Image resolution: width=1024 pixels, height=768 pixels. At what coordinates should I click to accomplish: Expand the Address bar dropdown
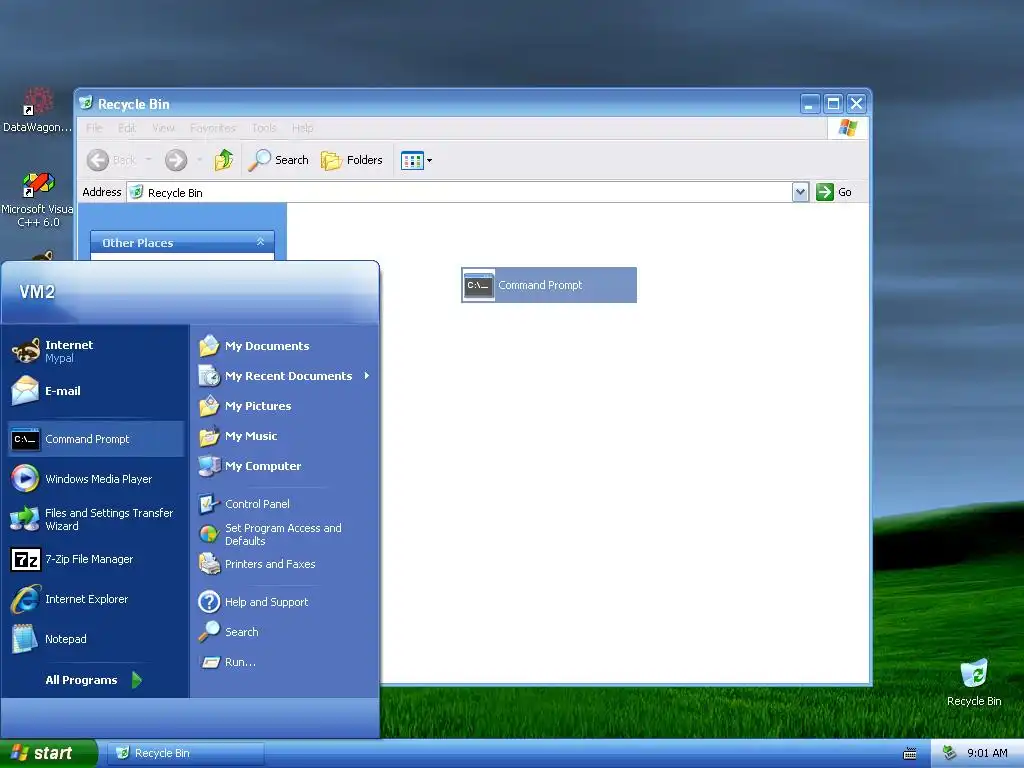[800, 192]
